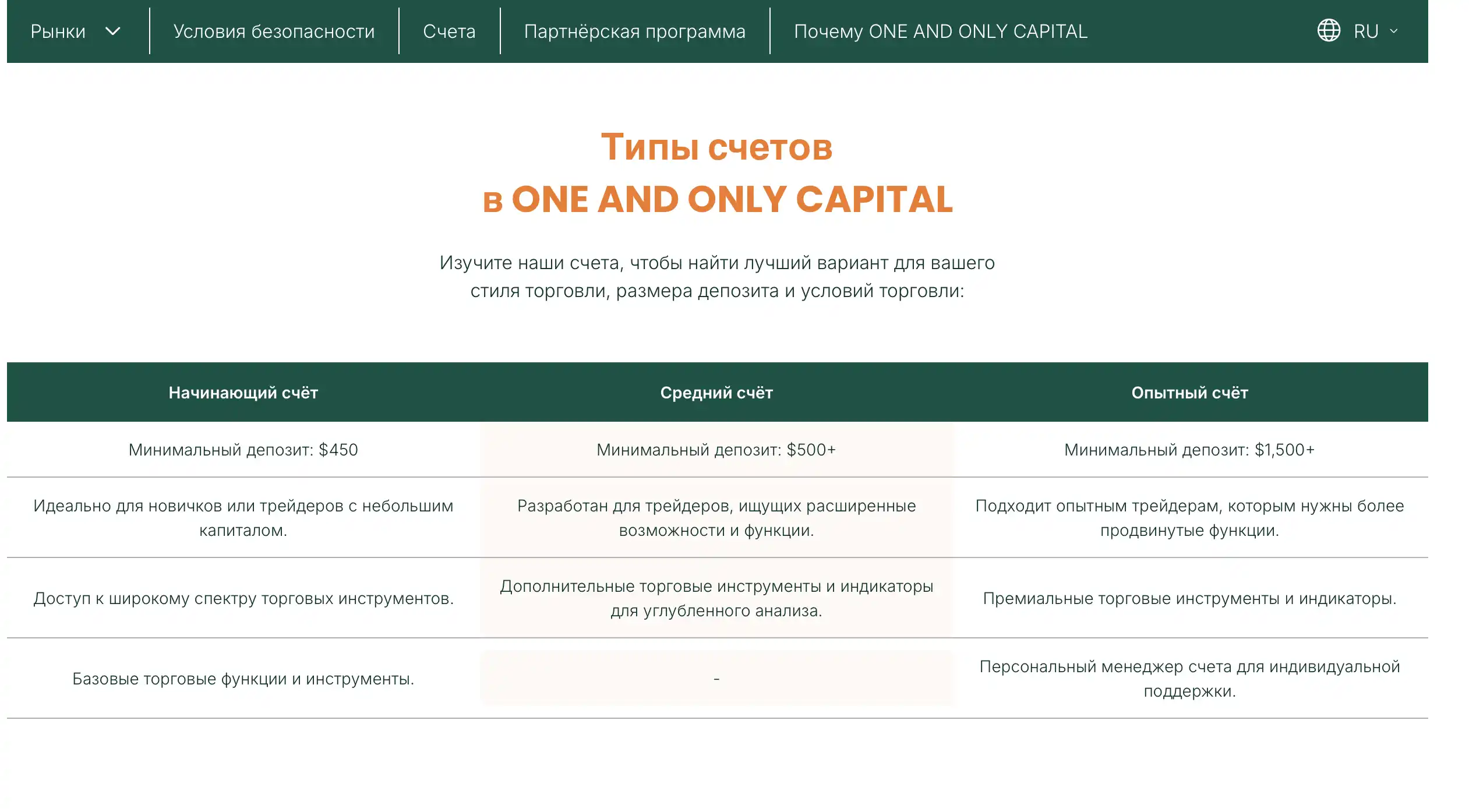The width and height of the screenshot is (1469, 812).
Task: Click Опытный счёт column header
Action: [x=1189, y=393]
